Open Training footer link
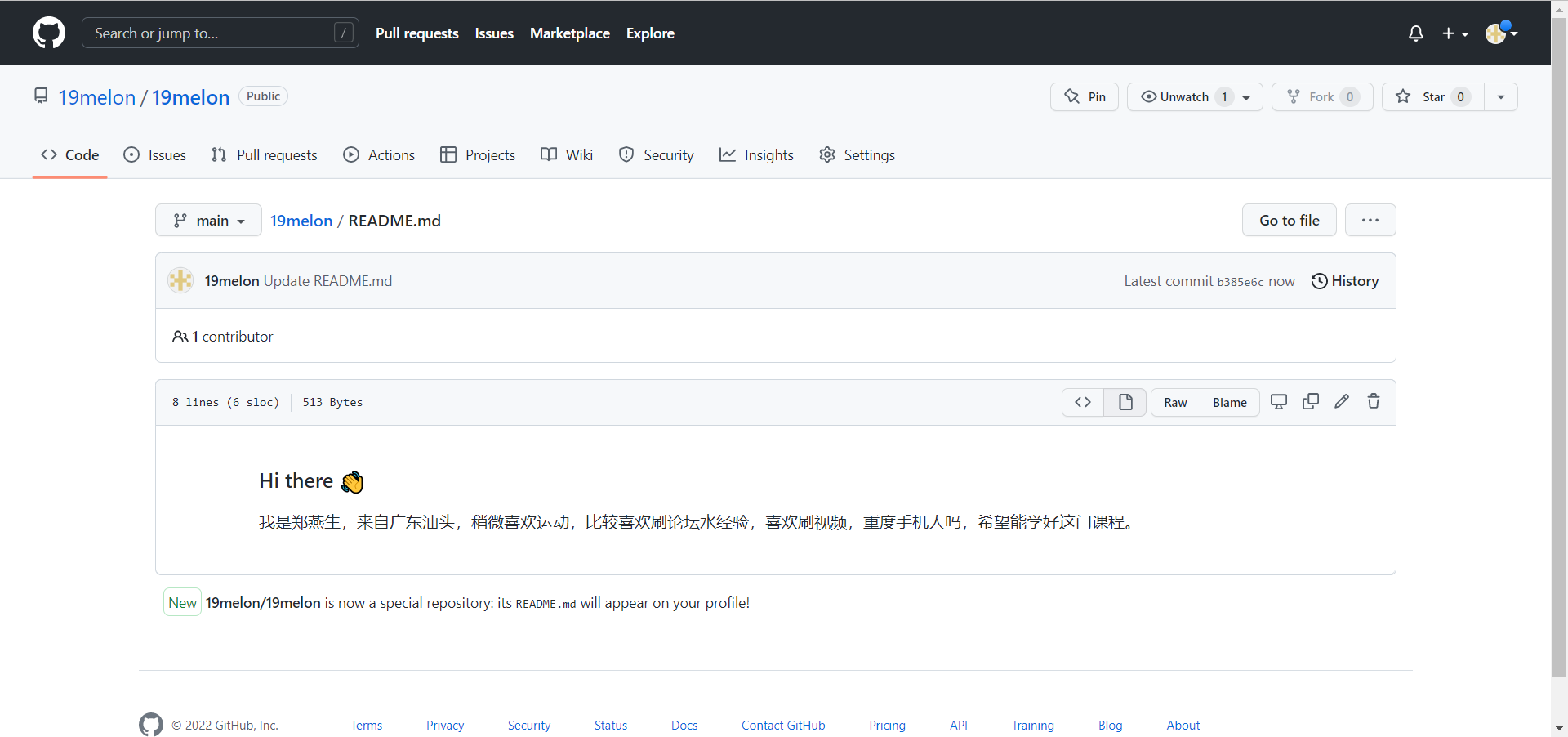Viewport: 1568px width, 737px height. point(1033,726)
